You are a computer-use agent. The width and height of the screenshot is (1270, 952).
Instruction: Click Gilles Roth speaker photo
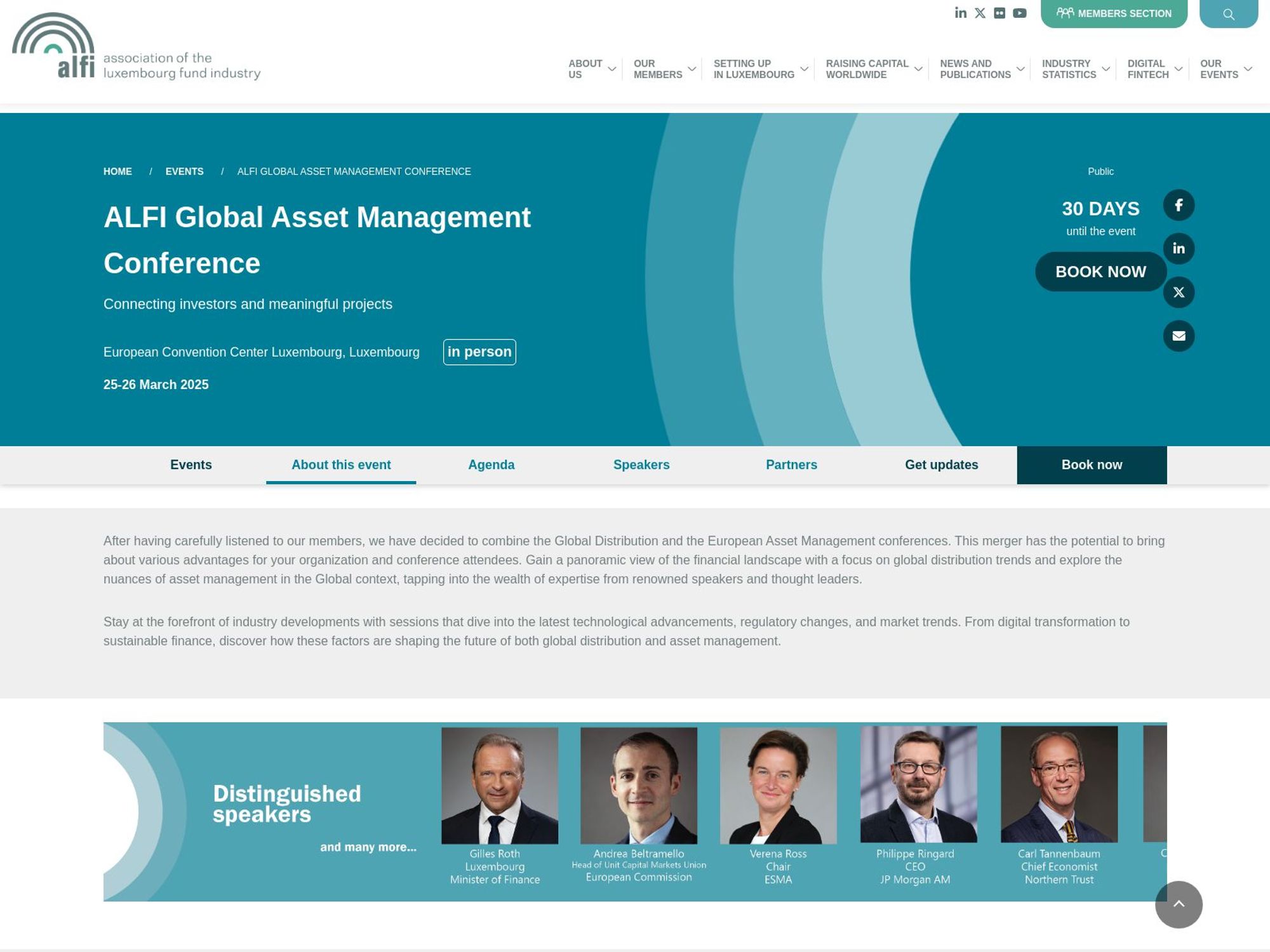coord(500,786)
